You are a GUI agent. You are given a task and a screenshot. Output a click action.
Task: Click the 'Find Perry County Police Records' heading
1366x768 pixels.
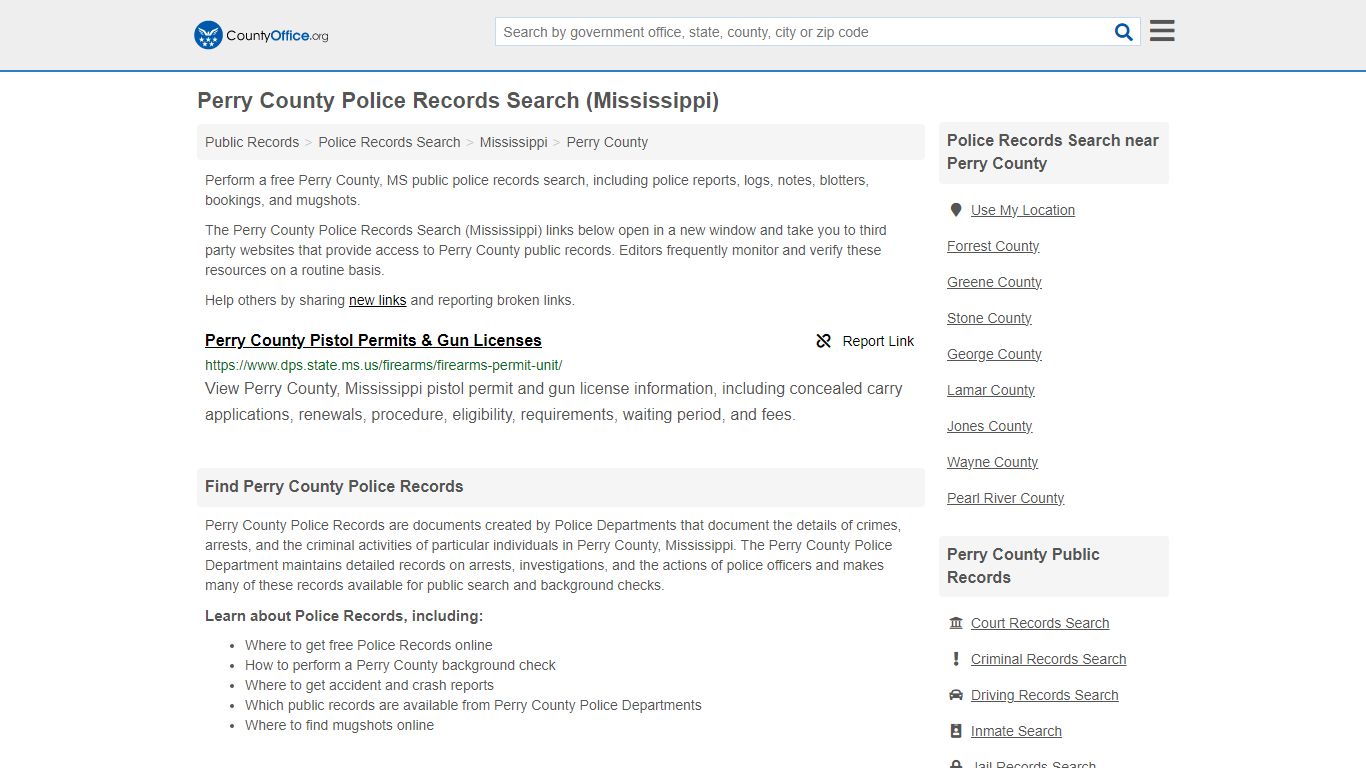334,487
